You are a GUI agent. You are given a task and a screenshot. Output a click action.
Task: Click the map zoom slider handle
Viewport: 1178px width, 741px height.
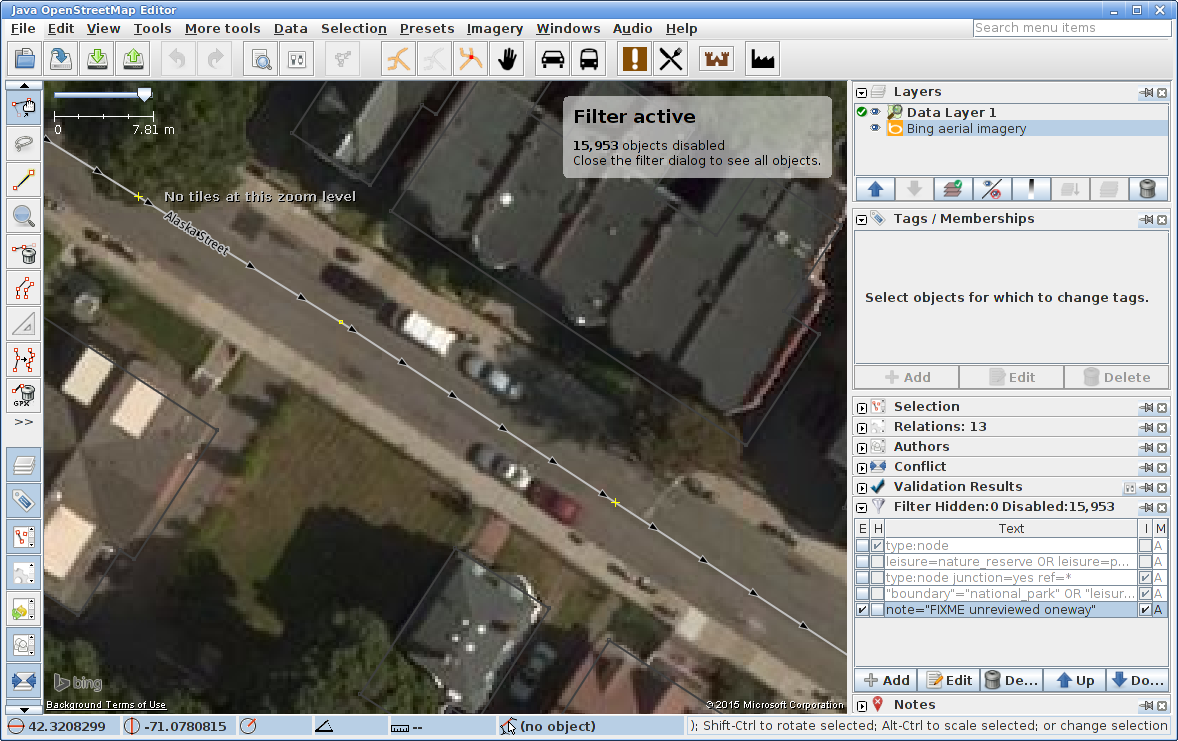coord(145,94)
